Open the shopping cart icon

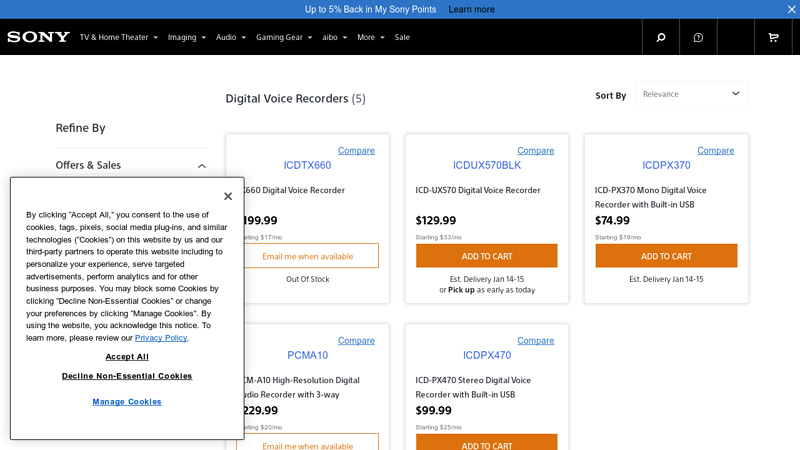click(x=773, y=37)
